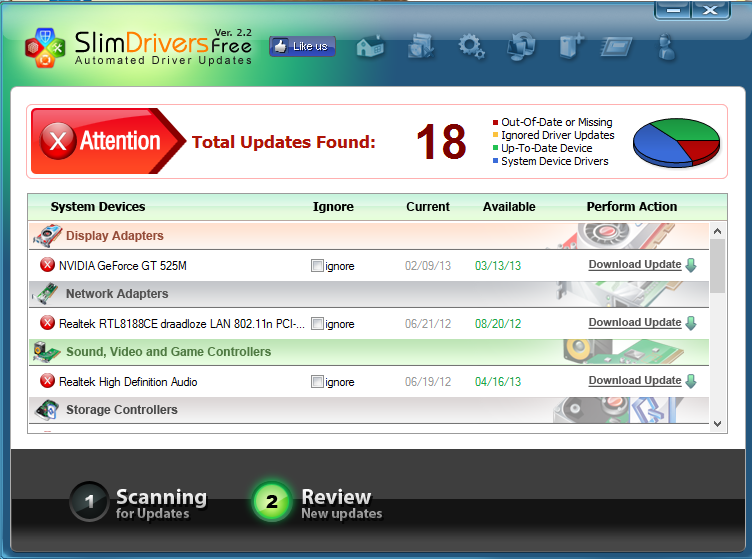Close the SlimDrivers window
Viewport: 752px width, 559px height.
coord(710,10)
